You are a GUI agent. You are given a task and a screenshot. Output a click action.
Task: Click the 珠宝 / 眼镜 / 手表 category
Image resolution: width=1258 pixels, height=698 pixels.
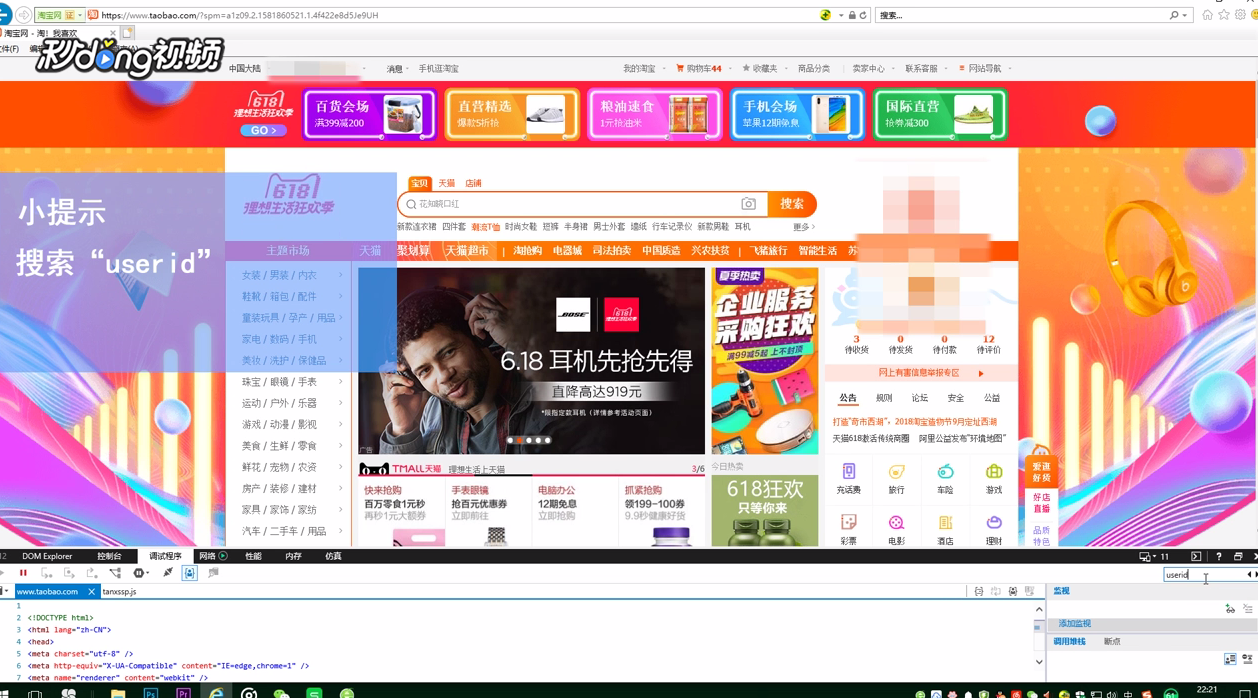click(279, 382)
